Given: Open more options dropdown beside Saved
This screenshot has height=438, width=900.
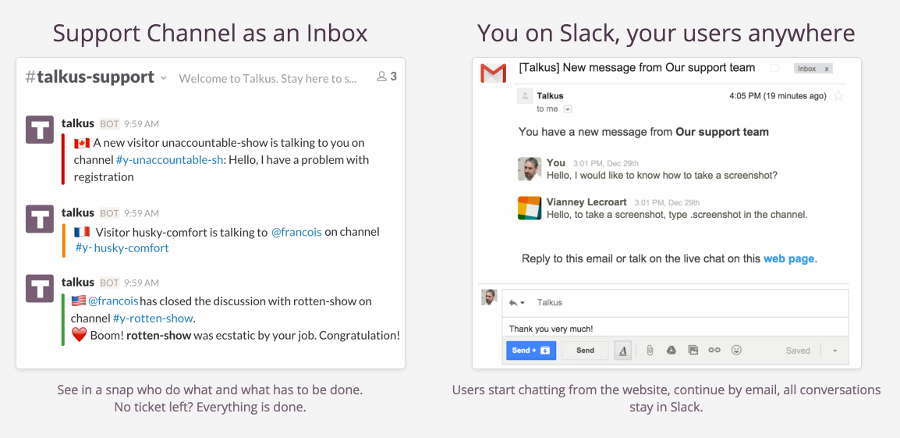Looking at the screenshot, I should pos(835,351).
